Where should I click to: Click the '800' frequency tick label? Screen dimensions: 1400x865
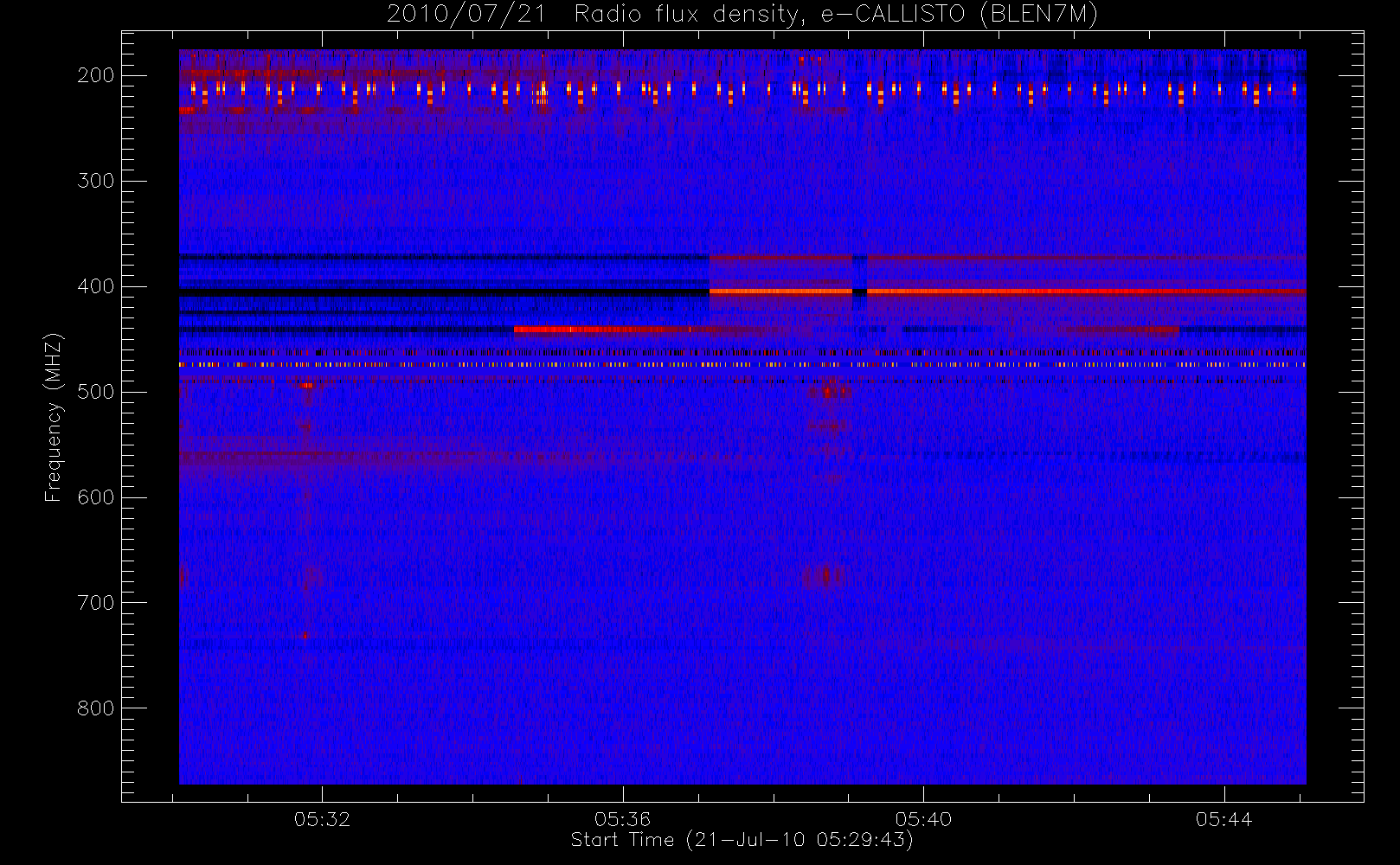[x=96, y=708]
